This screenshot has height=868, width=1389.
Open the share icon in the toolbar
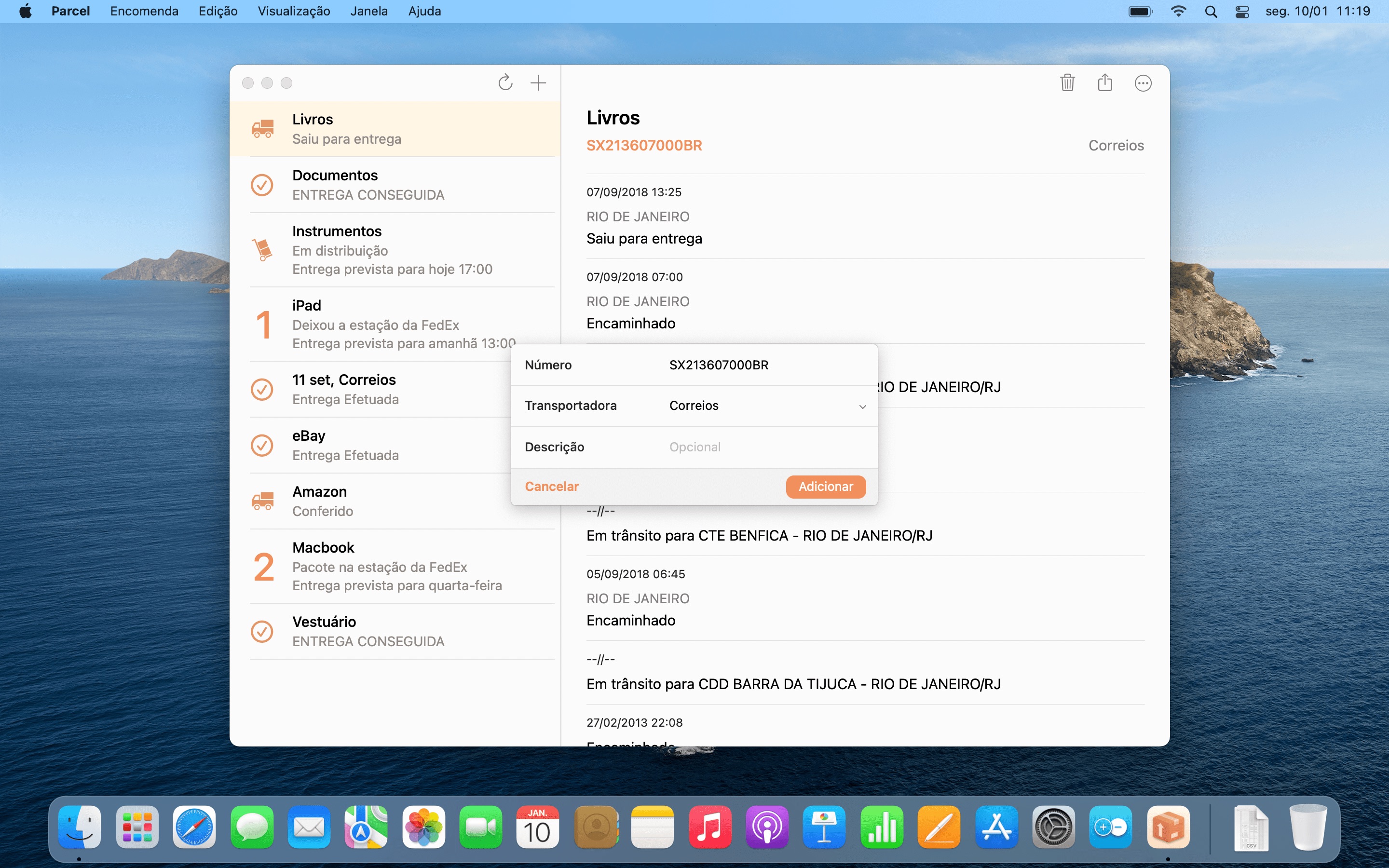point(1105,82)
